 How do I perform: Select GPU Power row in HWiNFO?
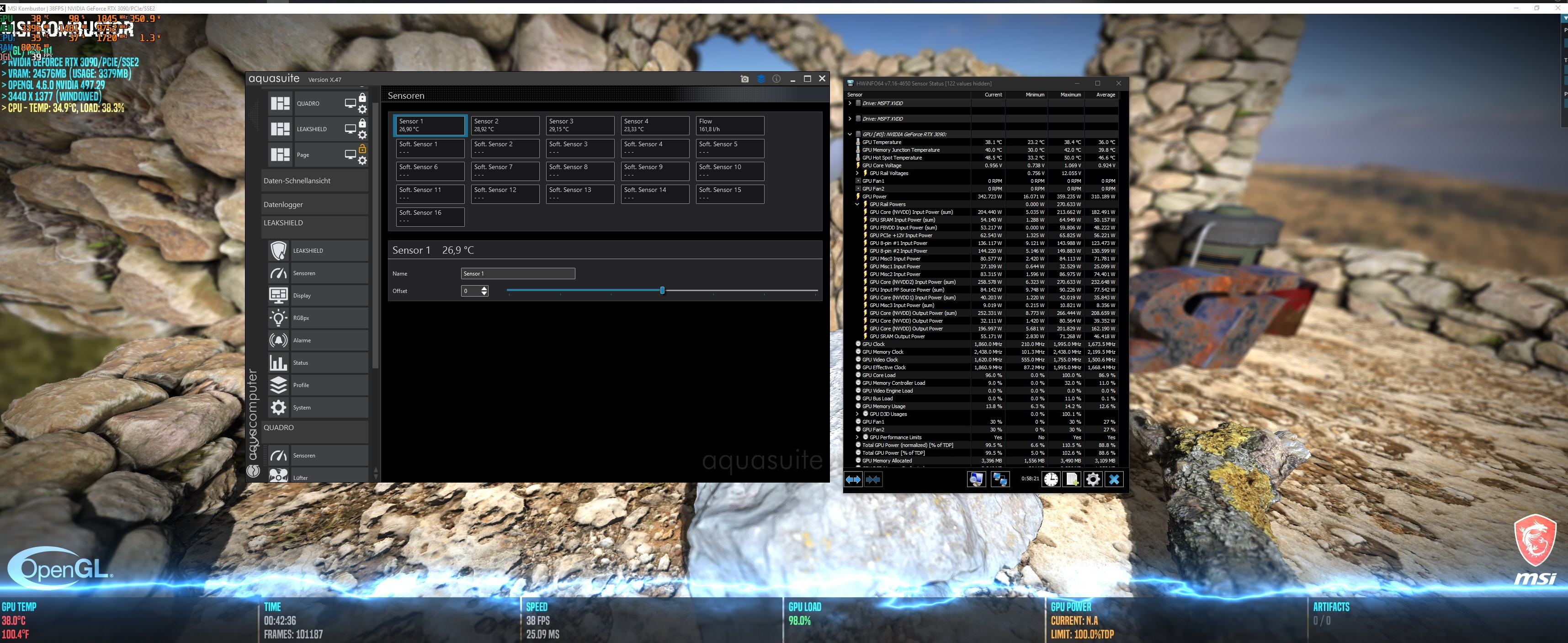987,196
